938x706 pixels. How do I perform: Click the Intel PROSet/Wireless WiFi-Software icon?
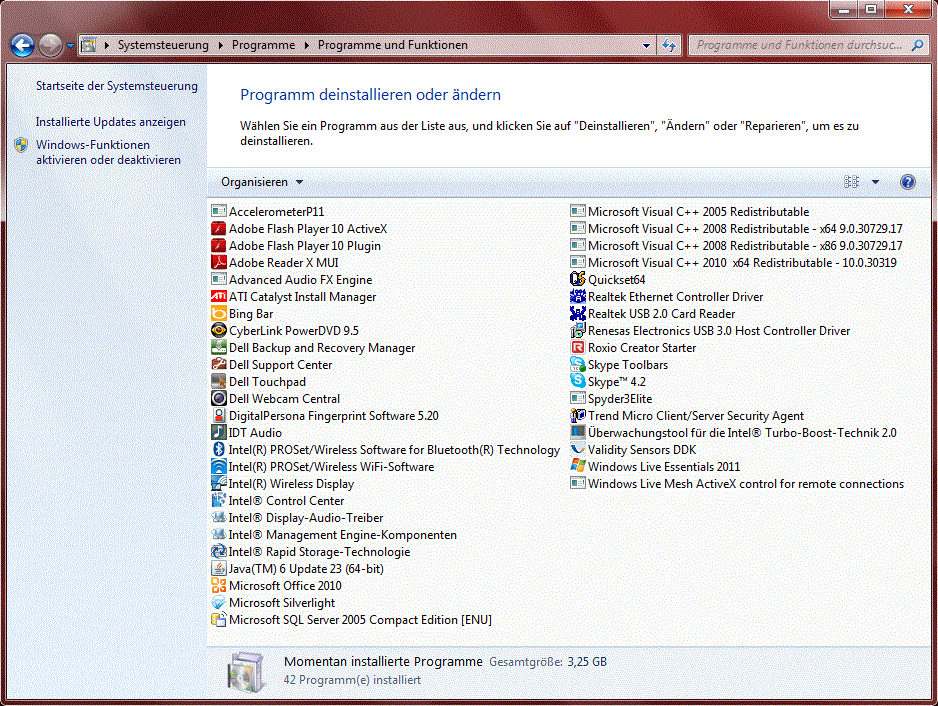click(x=219, y=467)
